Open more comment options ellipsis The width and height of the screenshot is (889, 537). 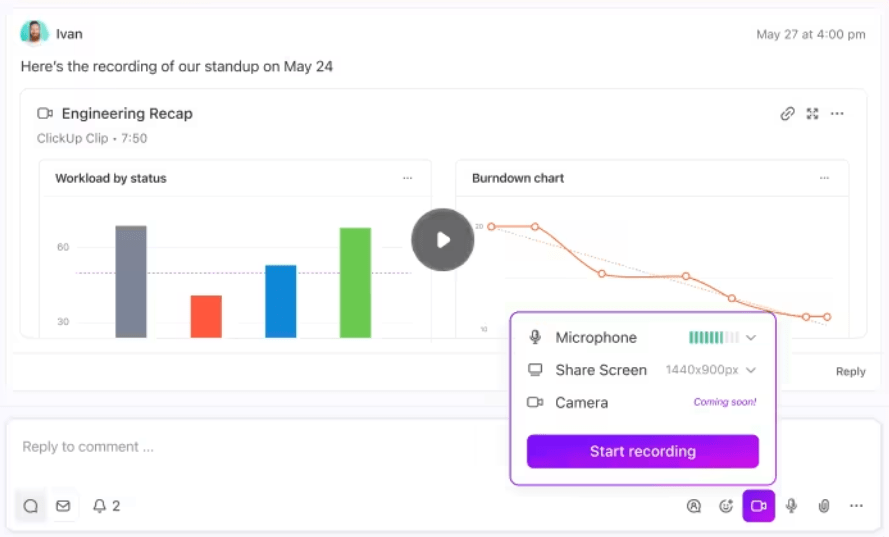[856, 506]
